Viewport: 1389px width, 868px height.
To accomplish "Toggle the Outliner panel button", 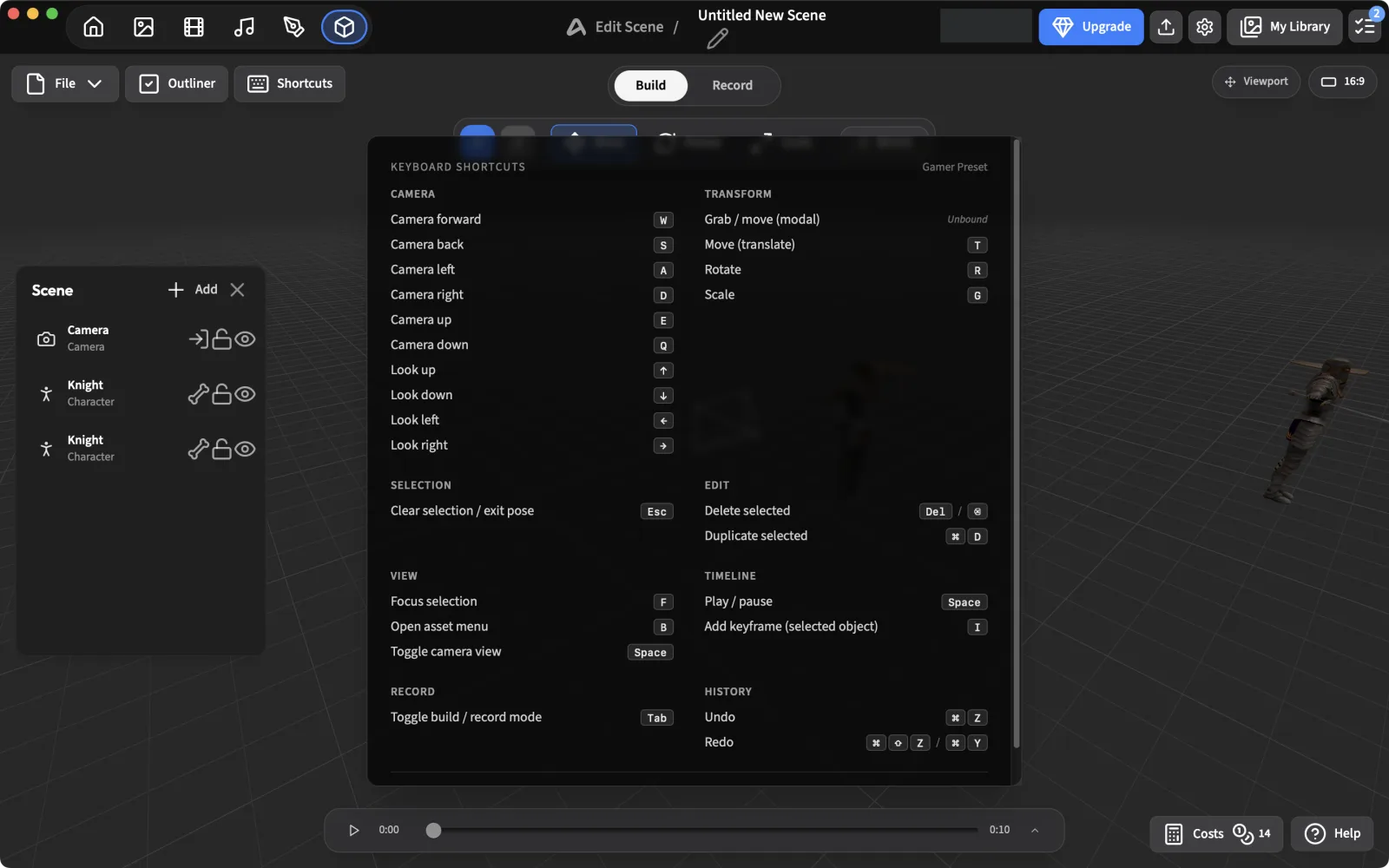I will pos(177,83).
